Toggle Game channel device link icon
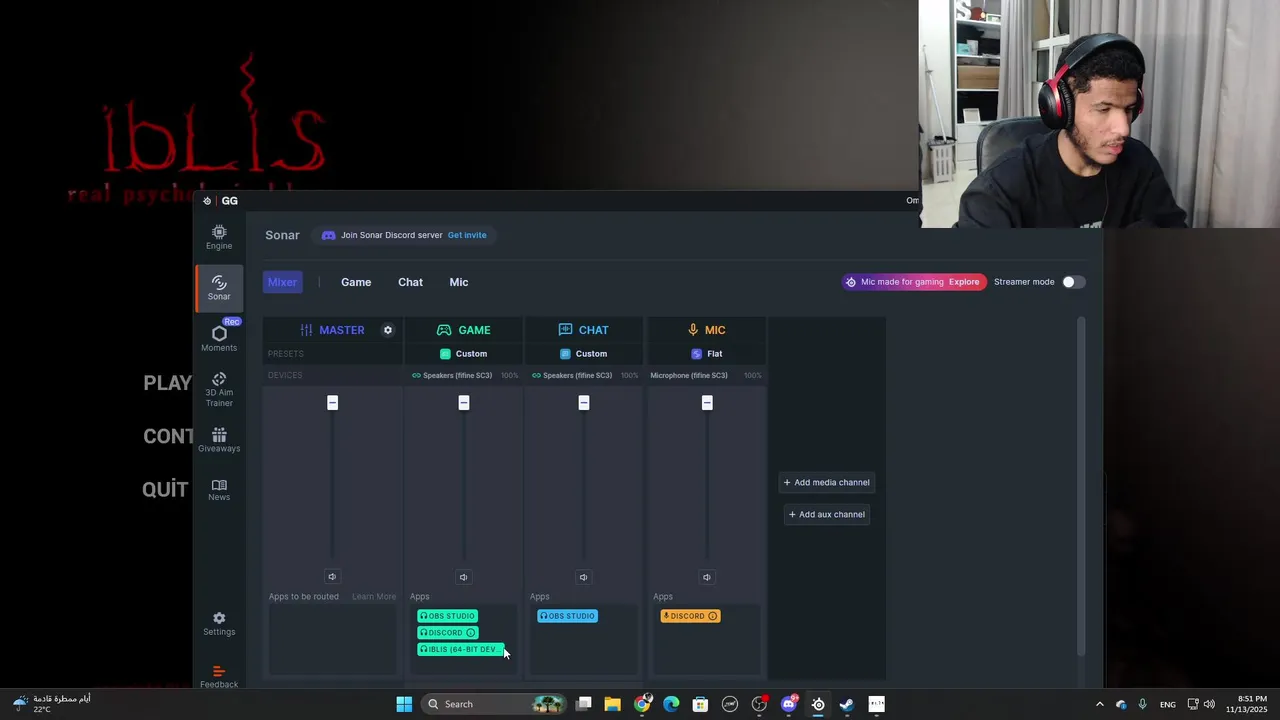This screenshot has width=1280, height=720. click(416, 376)
